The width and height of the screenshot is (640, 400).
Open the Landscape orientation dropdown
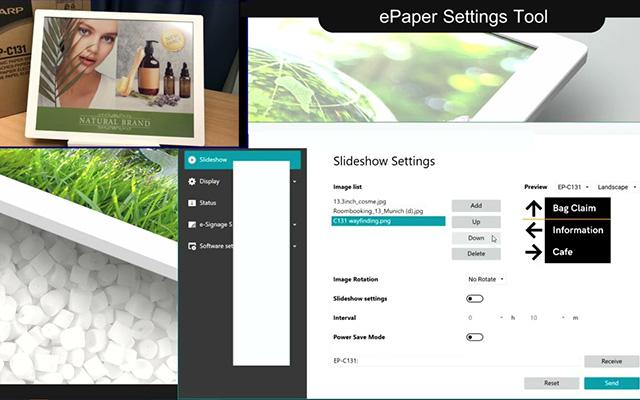point(616,187)
